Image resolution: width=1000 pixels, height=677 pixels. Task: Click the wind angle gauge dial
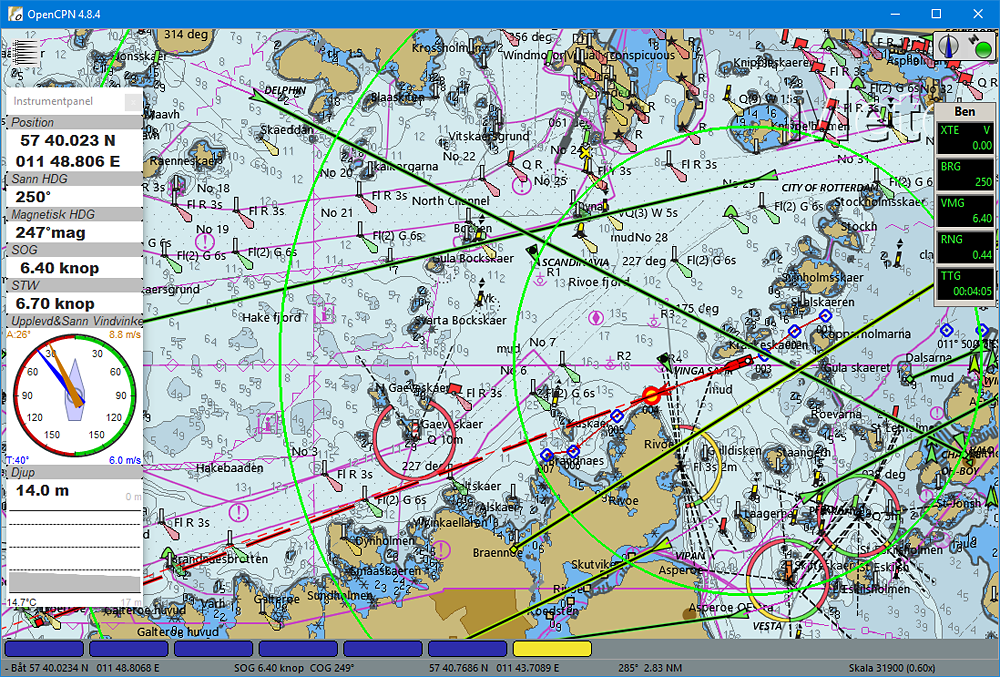pos(76,392)
